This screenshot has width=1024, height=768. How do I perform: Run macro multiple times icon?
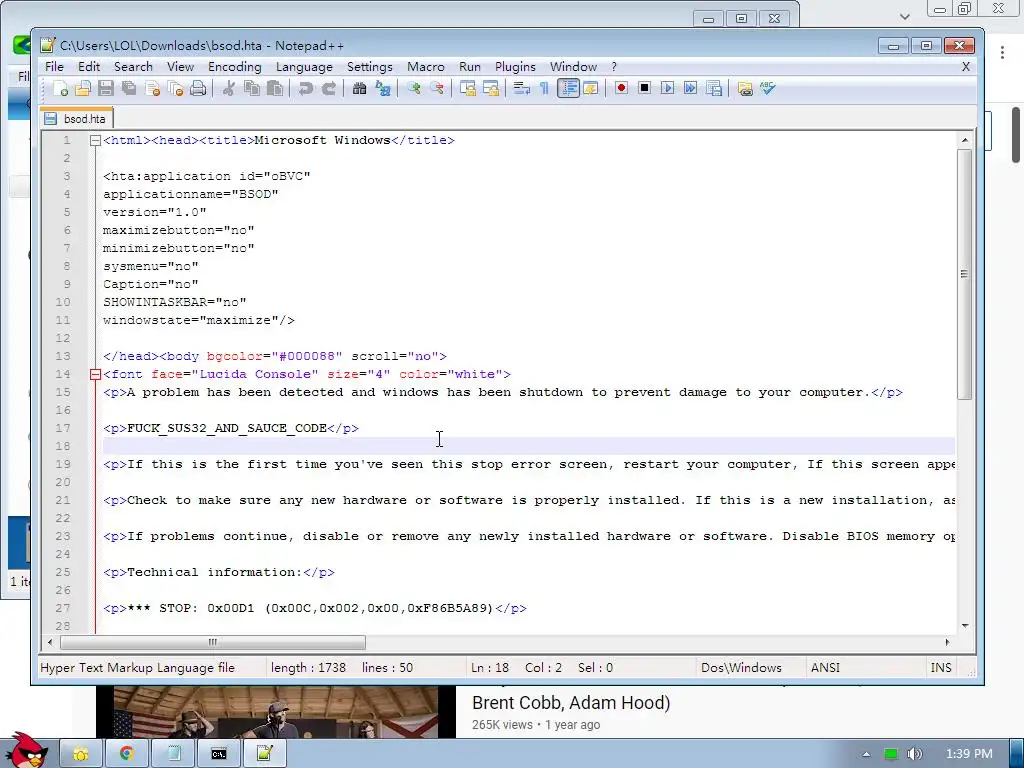click(x=690, y=88)
